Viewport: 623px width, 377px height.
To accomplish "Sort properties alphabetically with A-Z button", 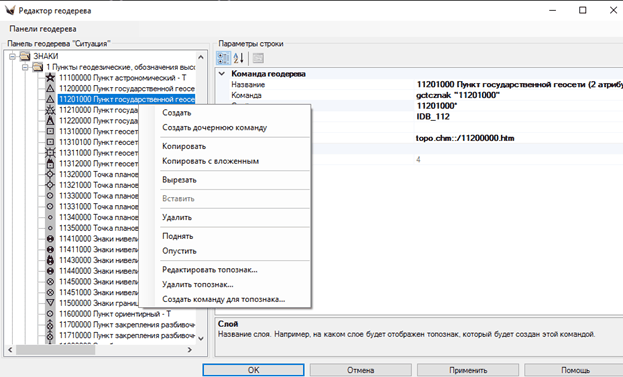I will (238, 58).
